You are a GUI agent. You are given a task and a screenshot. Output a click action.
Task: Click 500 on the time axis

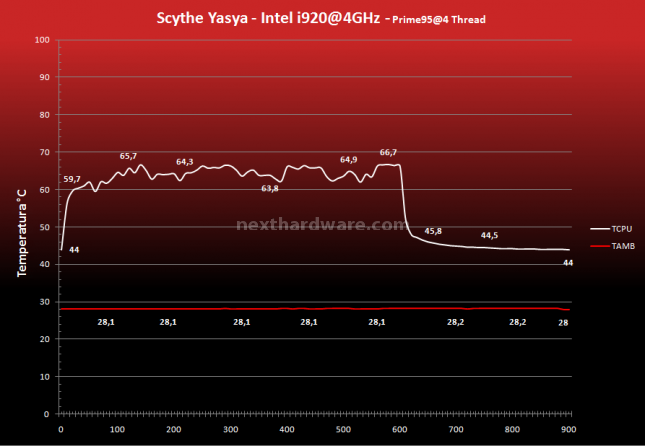[343, 429]
